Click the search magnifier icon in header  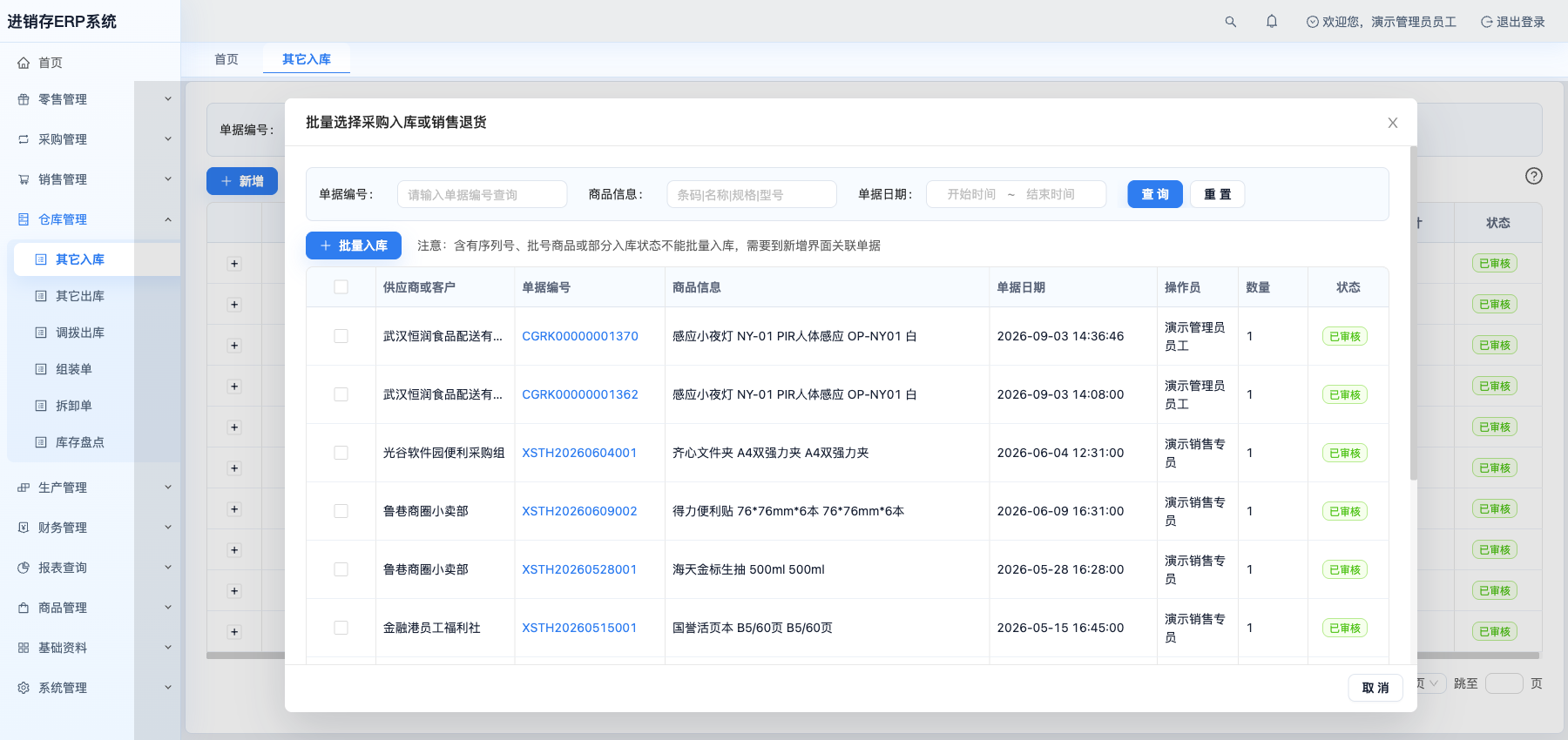[1230, 22]
